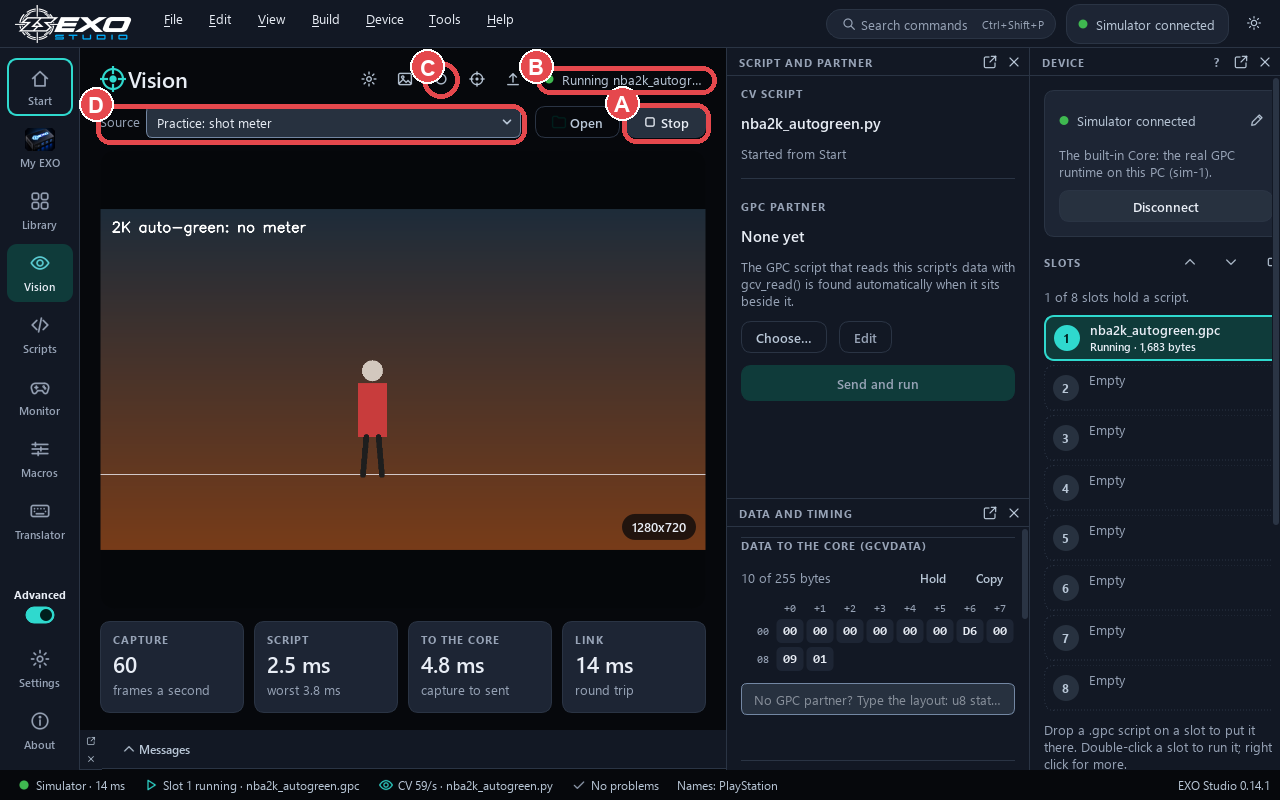Click Hold in Data to the Core

coord(933,578)
